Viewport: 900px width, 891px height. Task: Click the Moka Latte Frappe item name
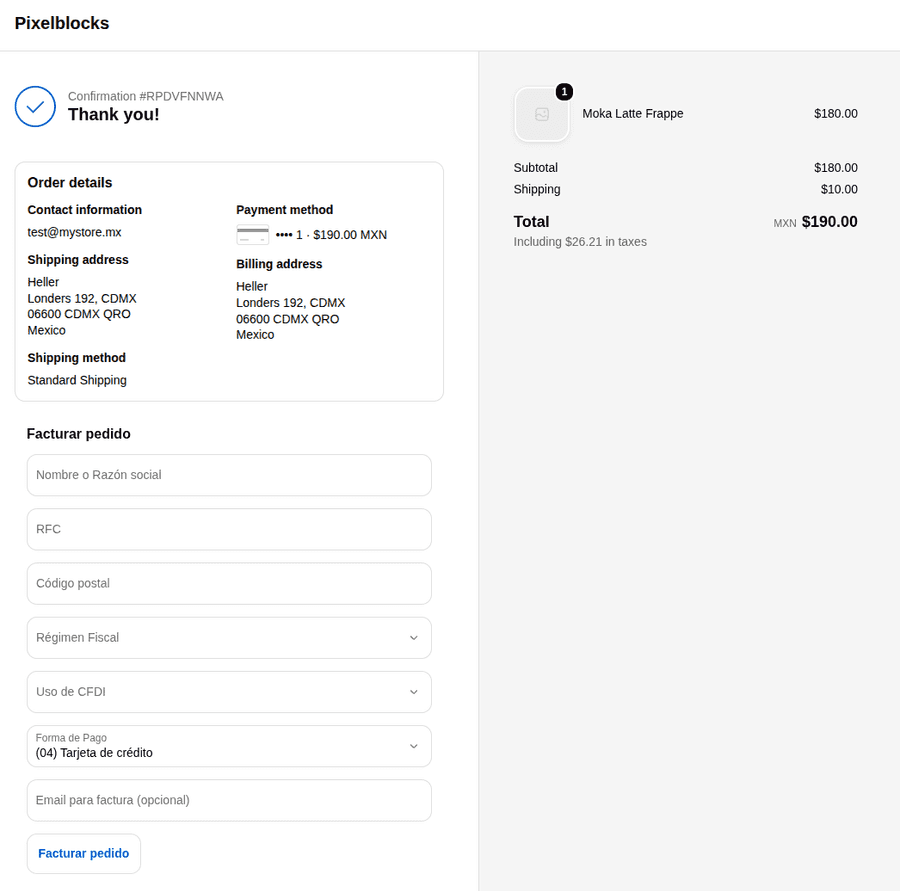[633, 114]
